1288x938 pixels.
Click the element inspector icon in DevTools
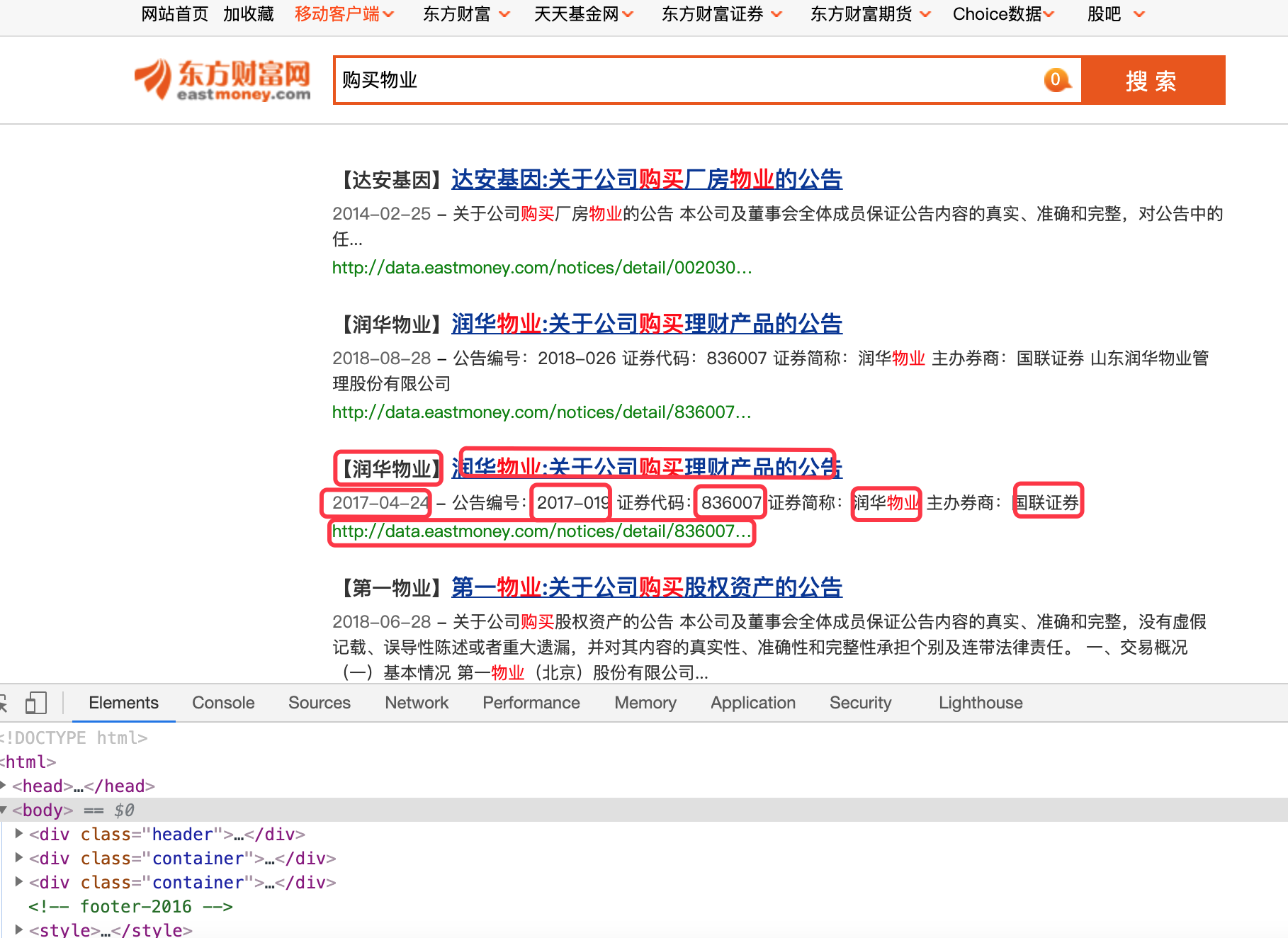[3, 703]
